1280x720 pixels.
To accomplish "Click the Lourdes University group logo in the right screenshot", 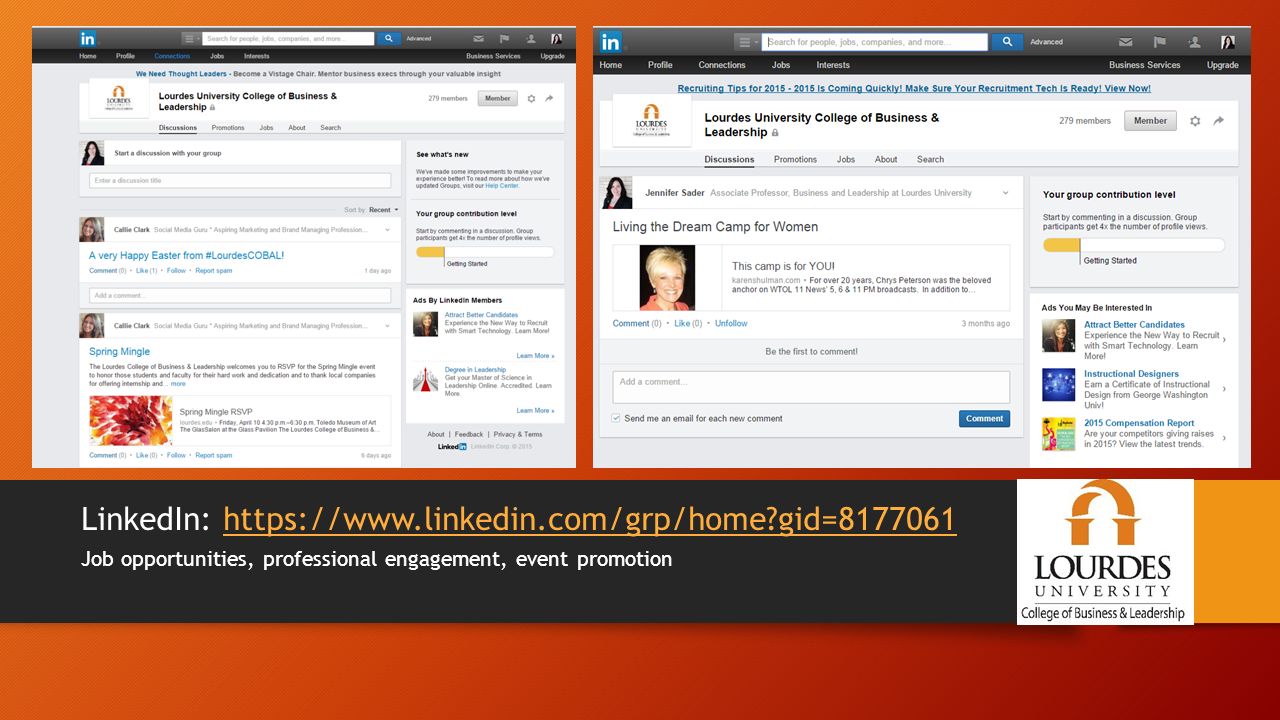I will [650, 121].
